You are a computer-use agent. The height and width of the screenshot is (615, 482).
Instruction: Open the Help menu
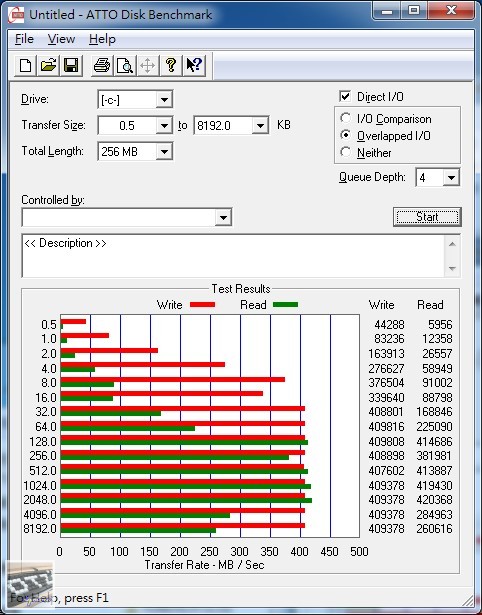(102, 39)
